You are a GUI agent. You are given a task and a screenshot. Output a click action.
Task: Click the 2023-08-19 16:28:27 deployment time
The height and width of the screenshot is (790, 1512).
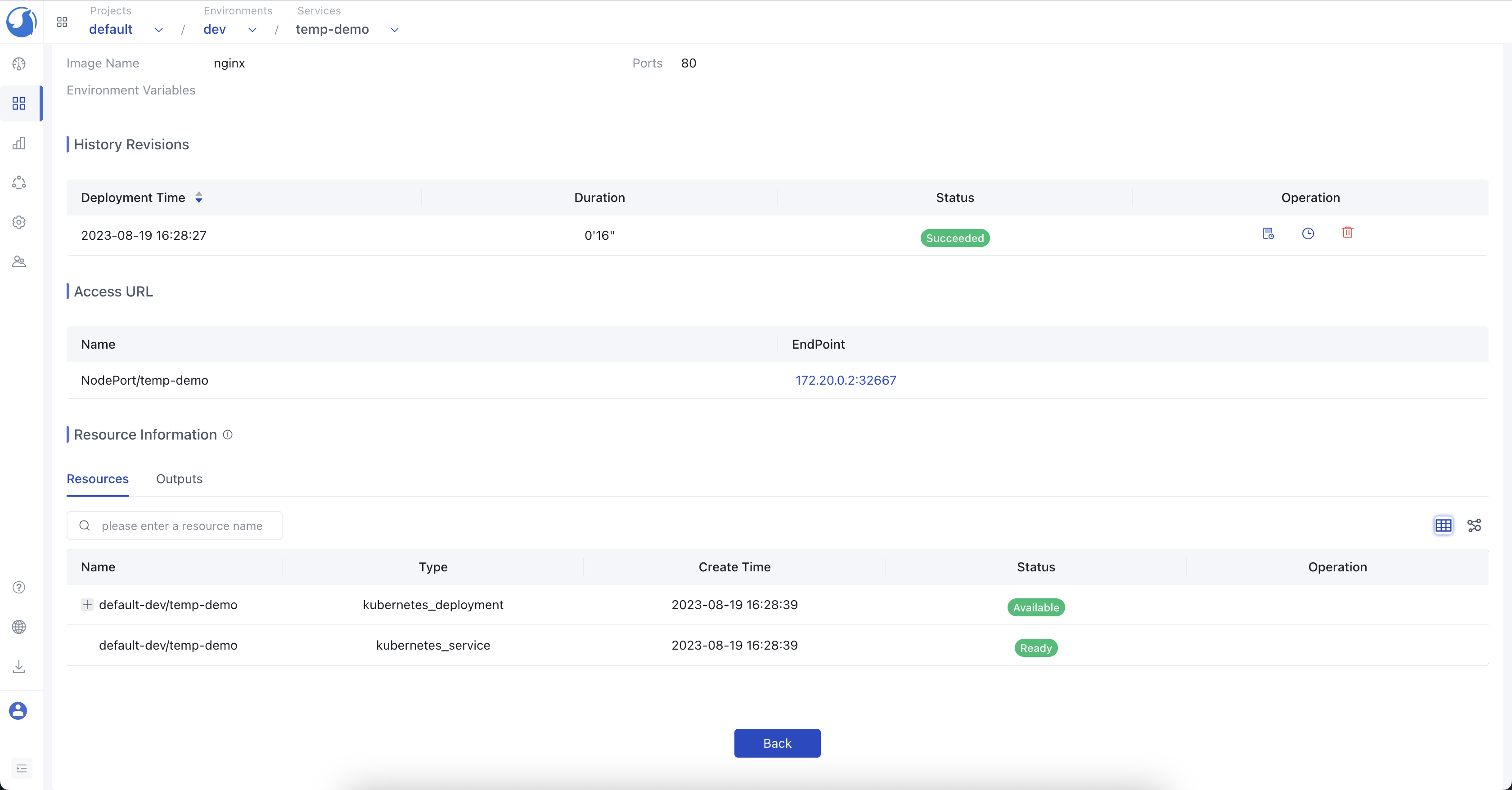144,235
